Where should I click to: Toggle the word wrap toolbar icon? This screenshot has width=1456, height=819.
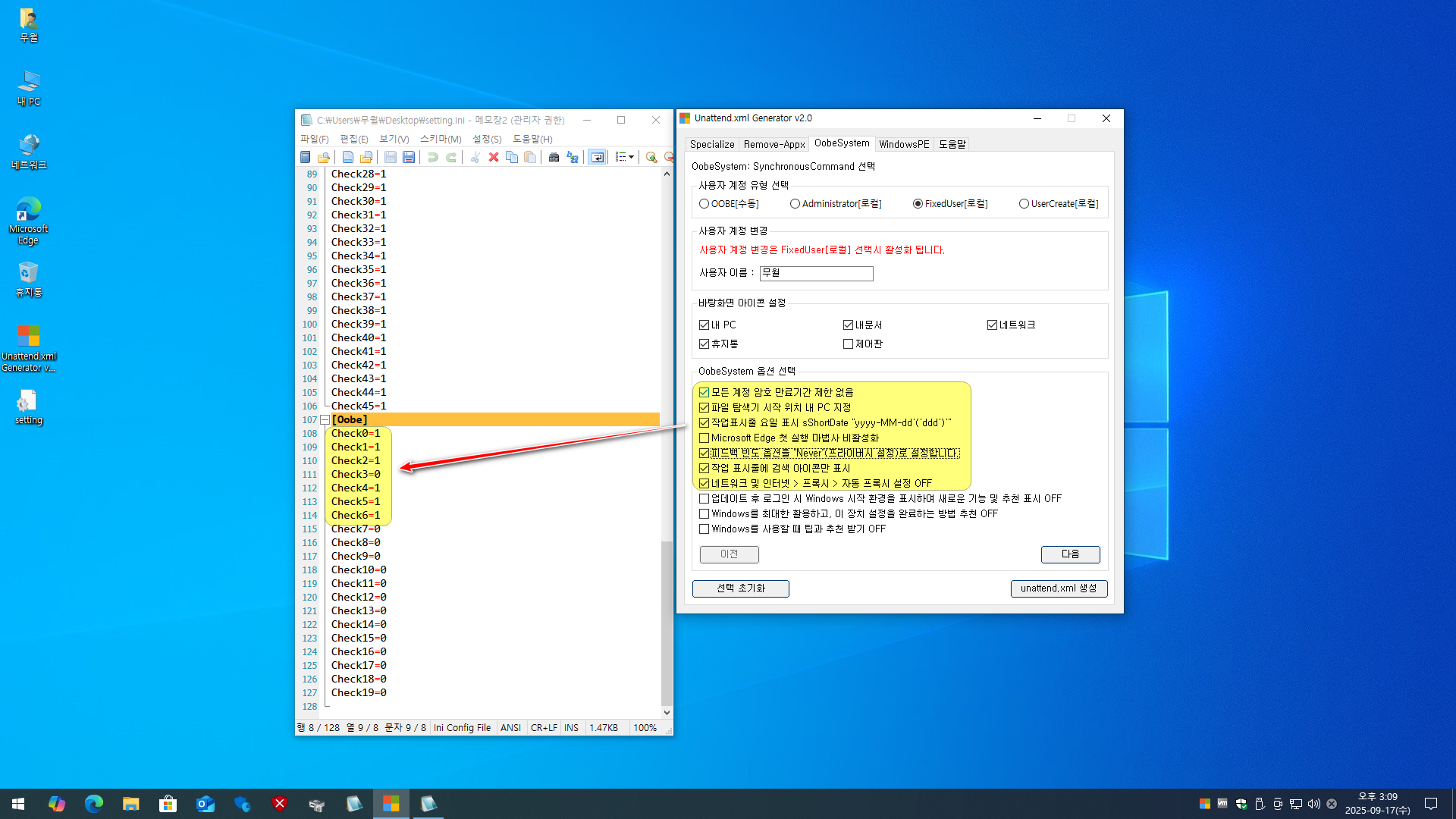click(598, 157)
